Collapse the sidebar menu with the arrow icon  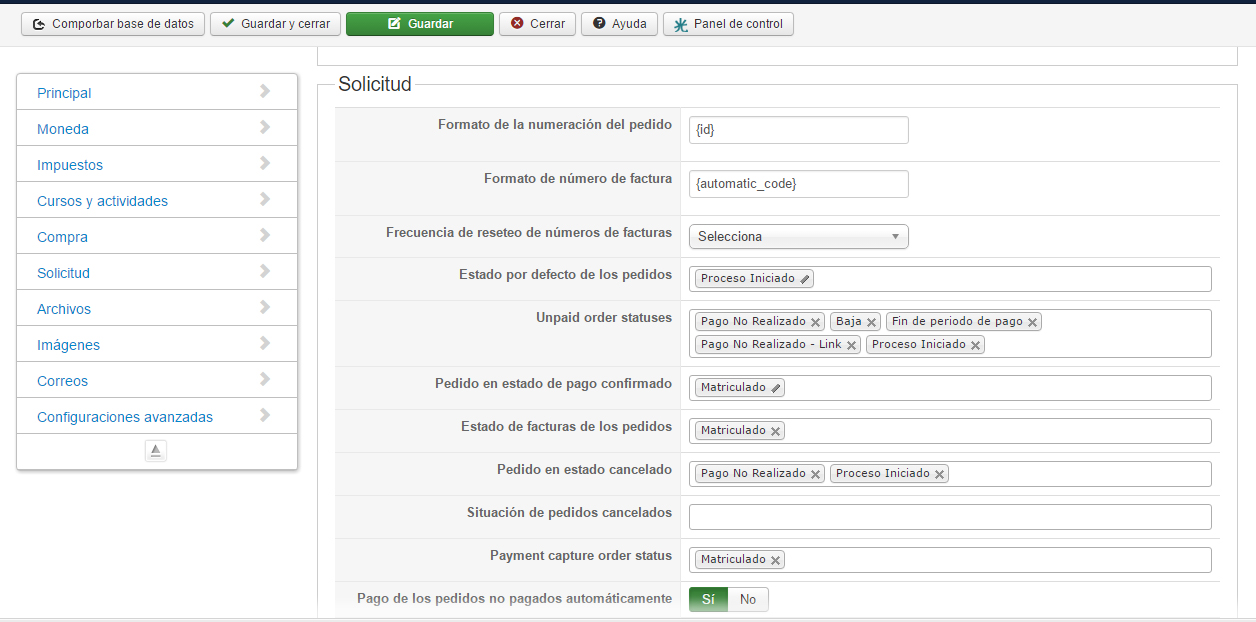[x=155, y=451]
